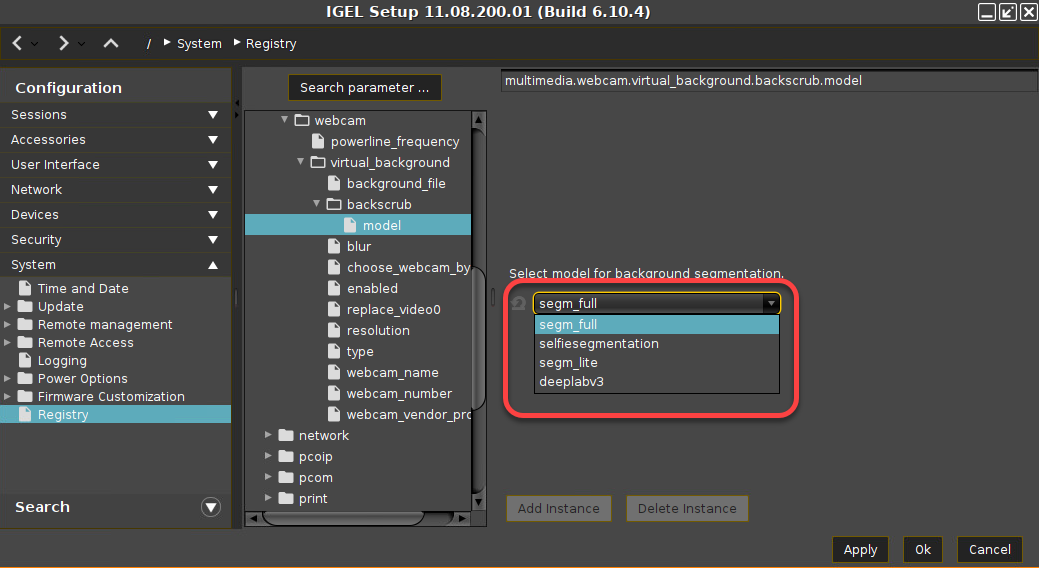Select the powerline_frequency file icon
The height and width of the screenshot is (568, 1039).
(x=319, y=141)
